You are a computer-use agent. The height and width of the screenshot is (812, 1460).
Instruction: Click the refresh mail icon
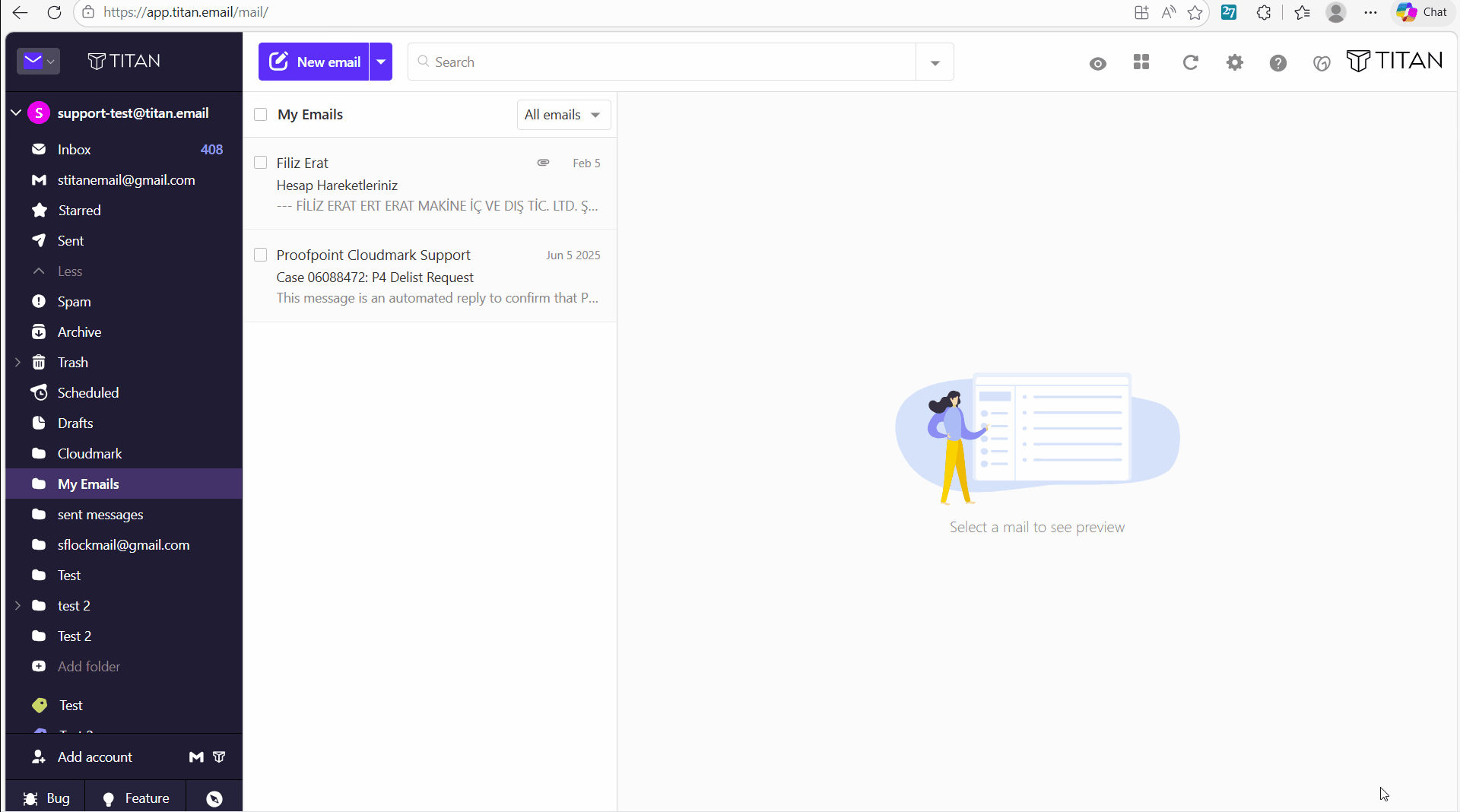click(1190, 62)
